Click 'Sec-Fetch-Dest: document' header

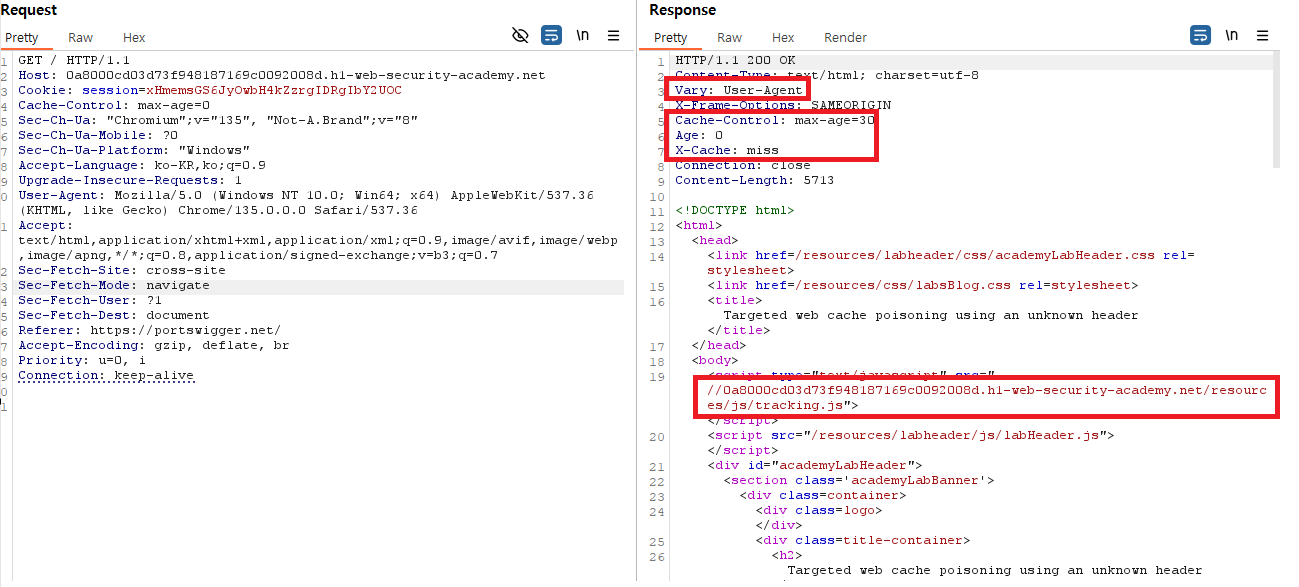pyautogui.click(x=114, y=315)
